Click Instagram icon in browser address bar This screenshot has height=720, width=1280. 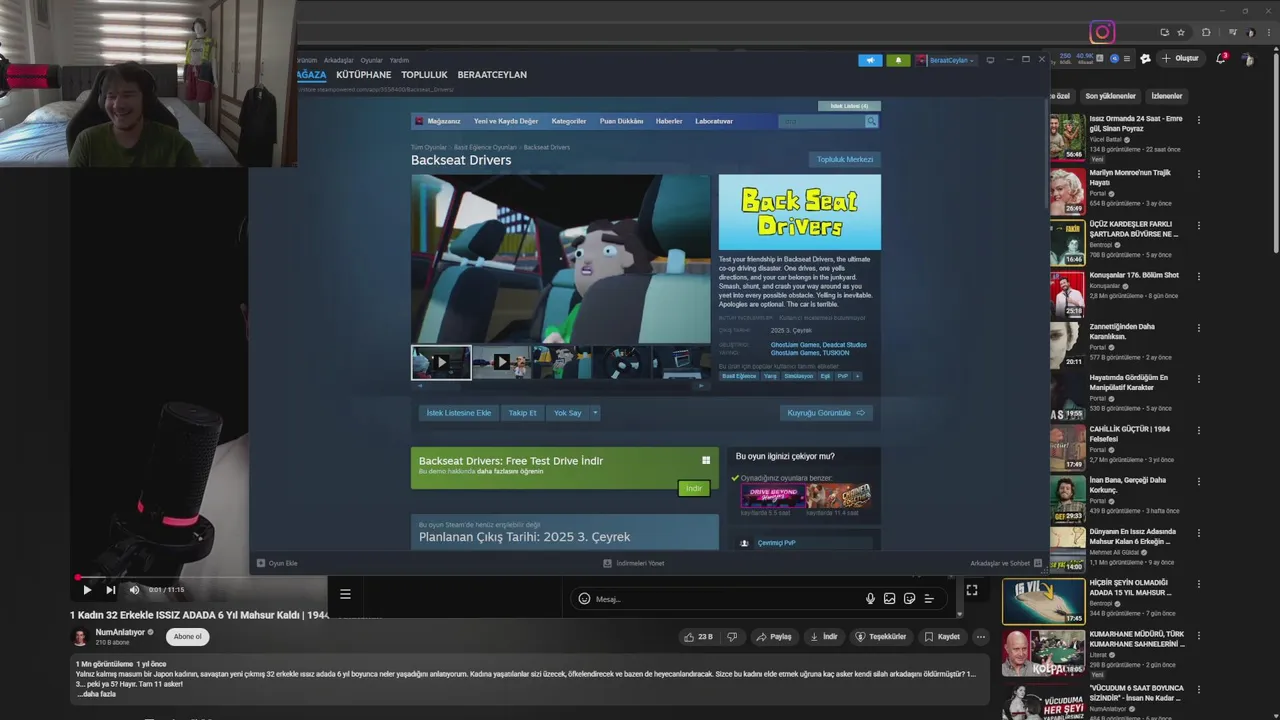(x=1102, y=32)
